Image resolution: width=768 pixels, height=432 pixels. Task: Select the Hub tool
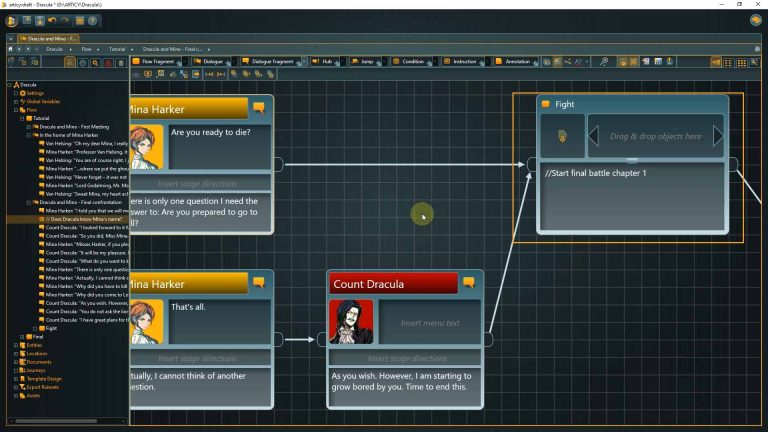323,61
